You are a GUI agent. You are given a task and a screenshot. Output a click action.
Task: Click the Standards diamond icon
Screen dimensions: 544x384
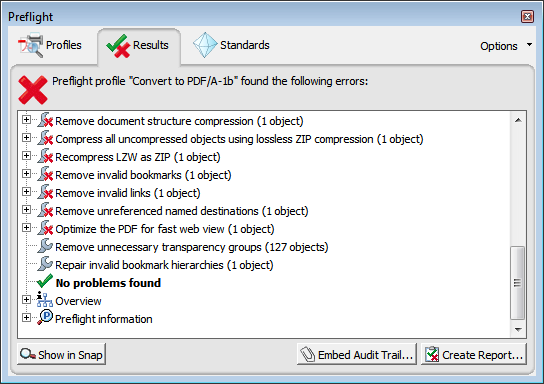point(205,45)
